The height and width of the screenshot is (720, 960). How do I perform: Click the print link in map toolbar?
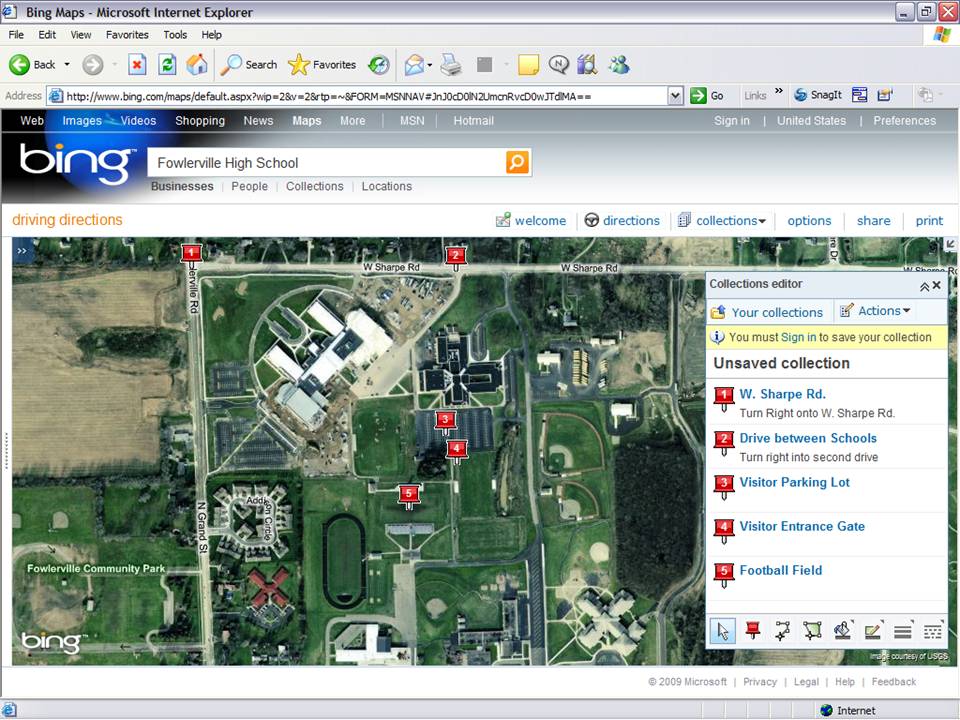point(929,220)
